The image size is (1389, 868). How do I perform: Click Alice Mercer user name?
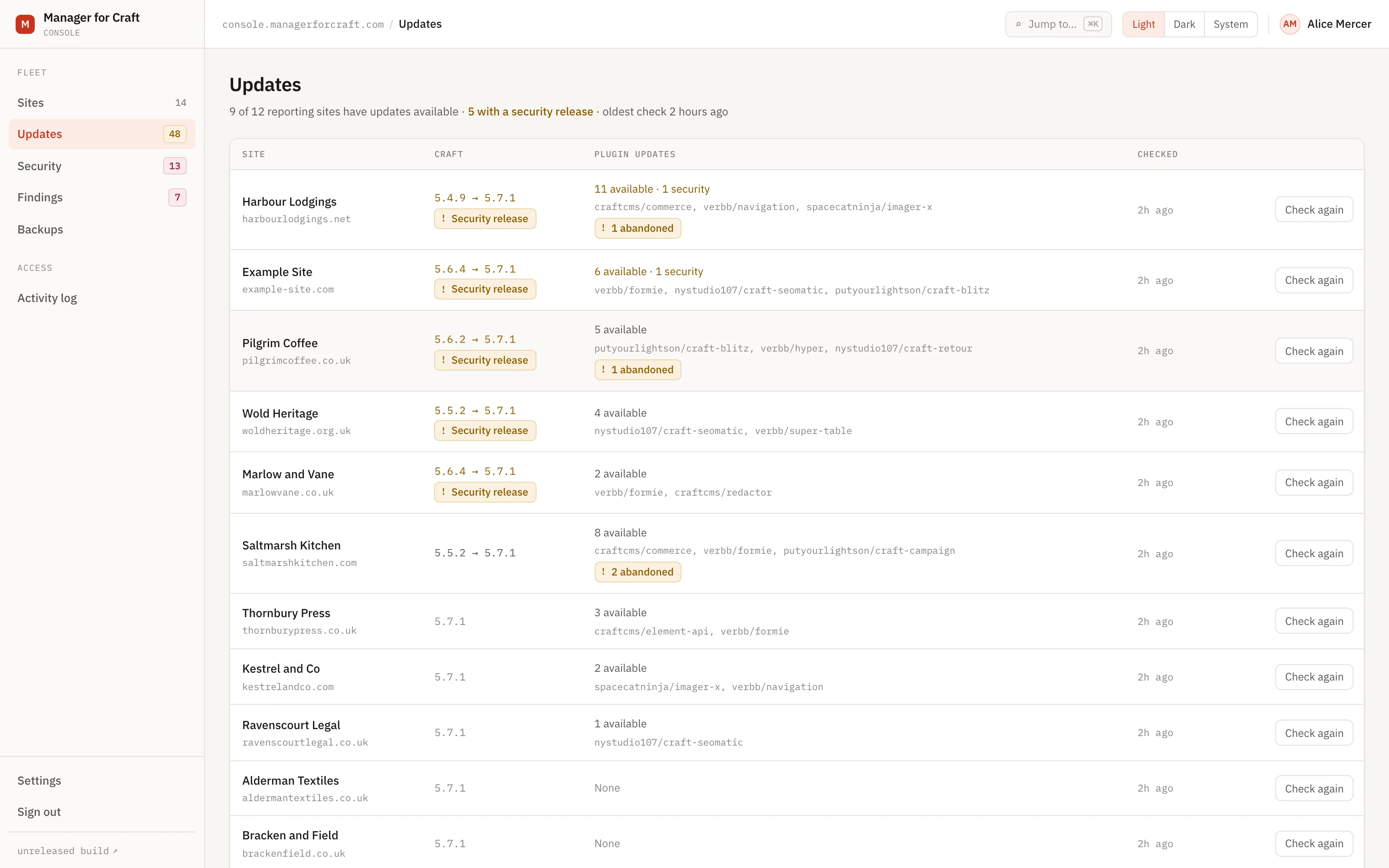click(x=1339, y=24)
